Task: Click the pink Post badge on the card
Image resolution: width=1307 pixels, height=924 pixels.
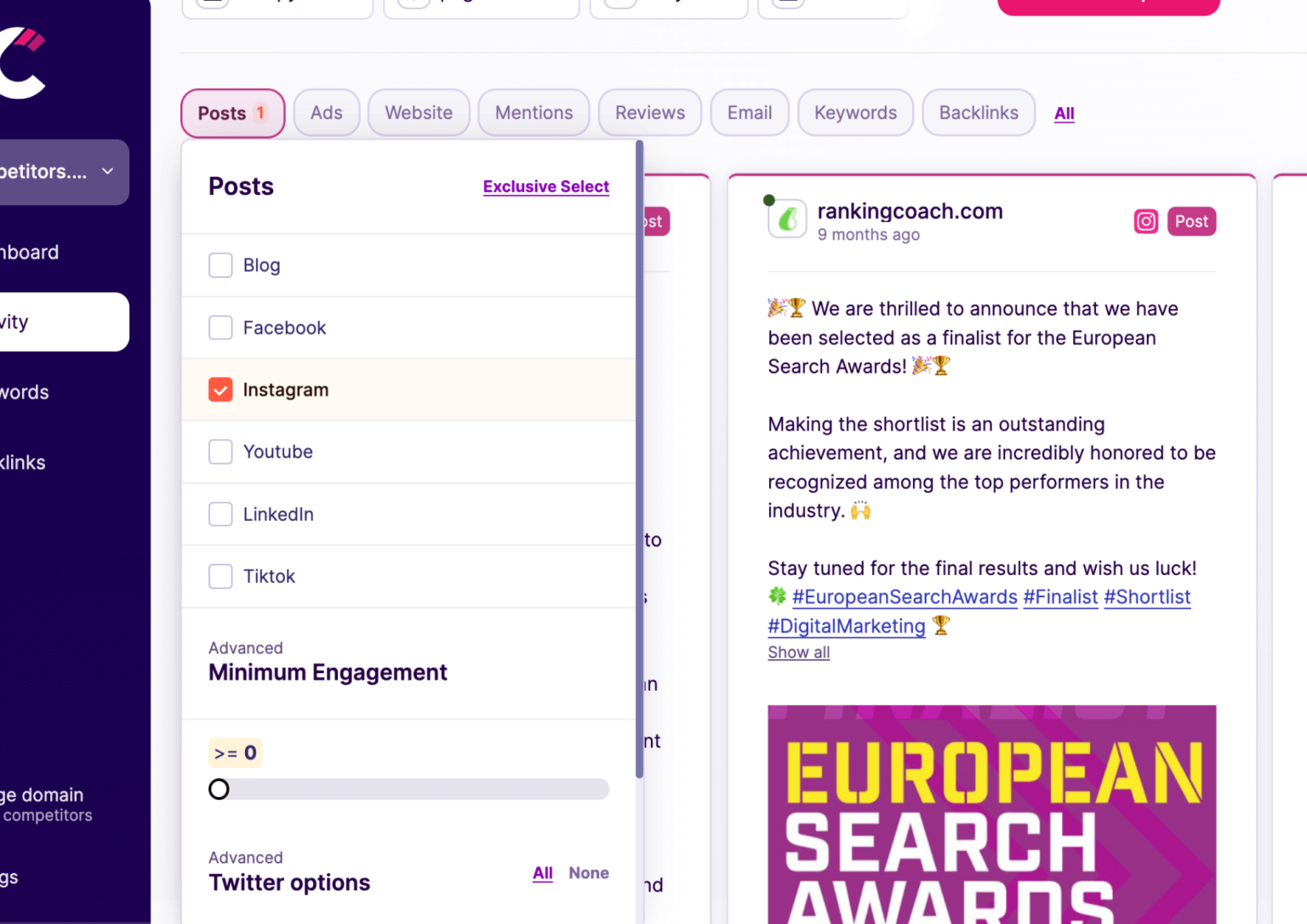Action: (1190, 222)
